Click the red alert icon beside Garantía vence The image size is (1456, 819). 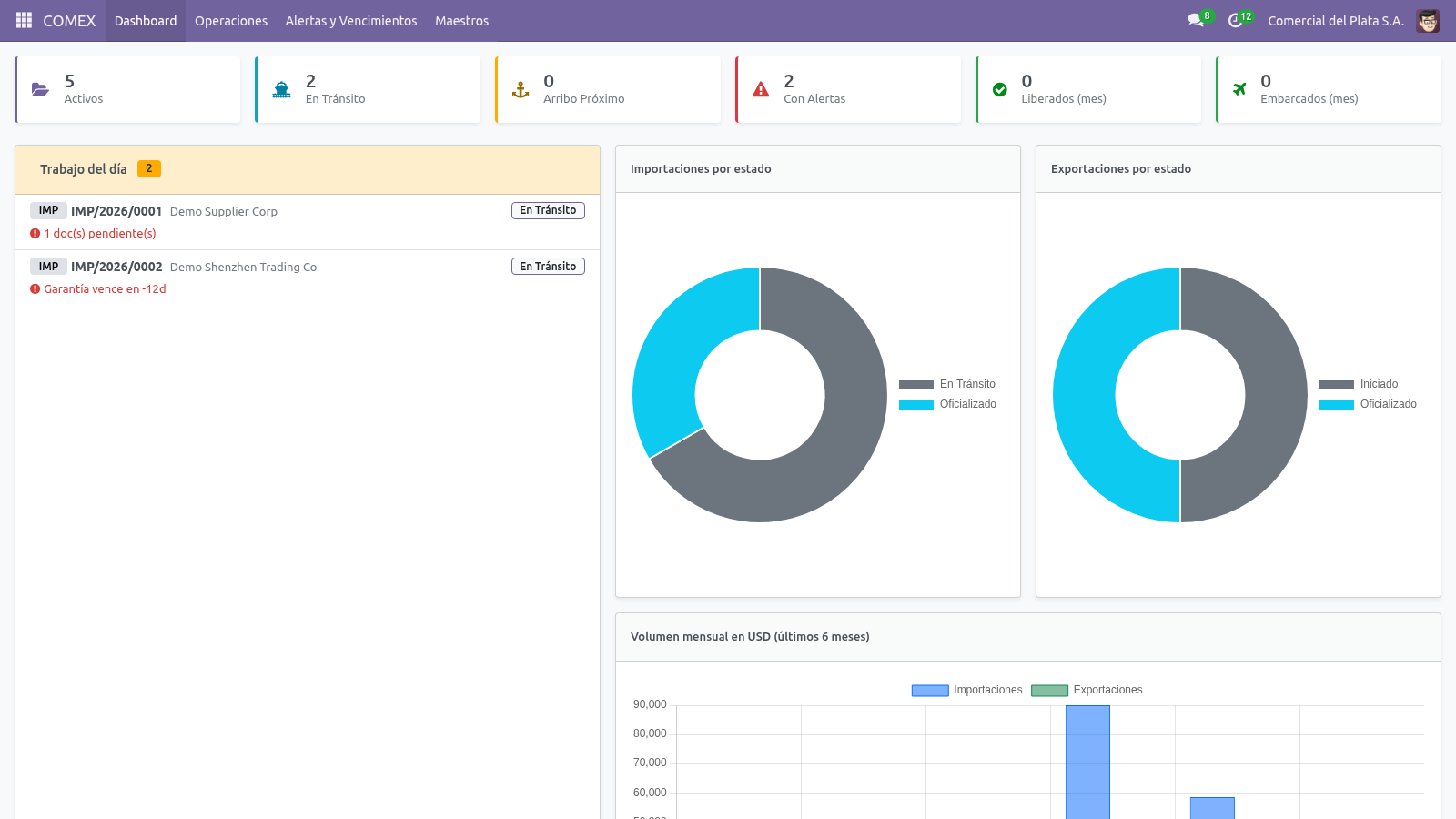[35, 288]
